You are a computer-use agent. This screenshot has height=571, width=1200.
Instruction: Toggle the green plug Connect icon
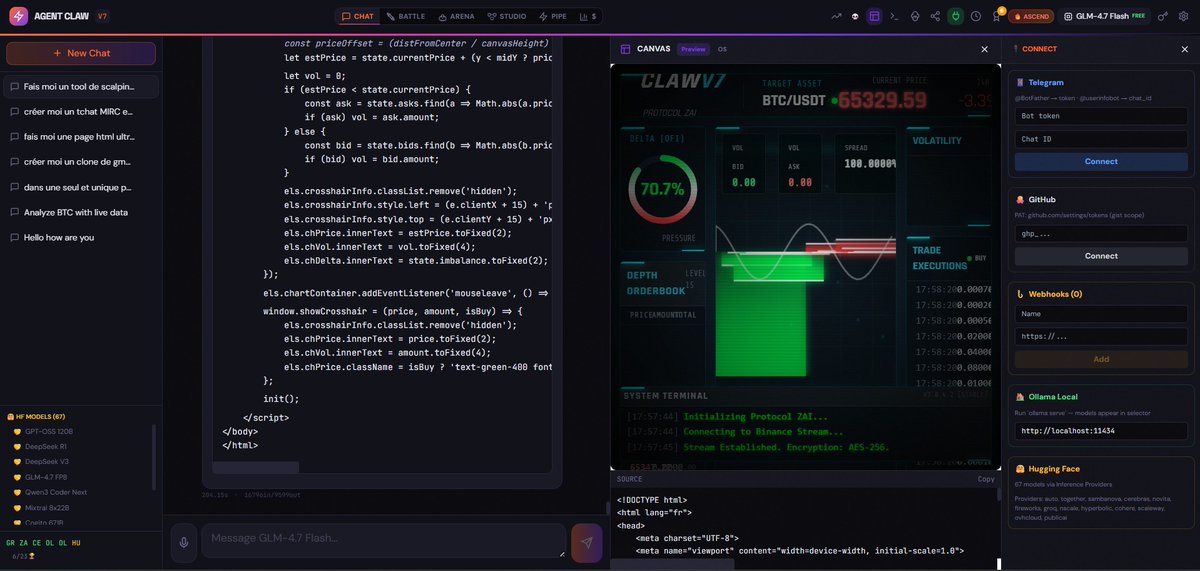click(x=955, y=16)
